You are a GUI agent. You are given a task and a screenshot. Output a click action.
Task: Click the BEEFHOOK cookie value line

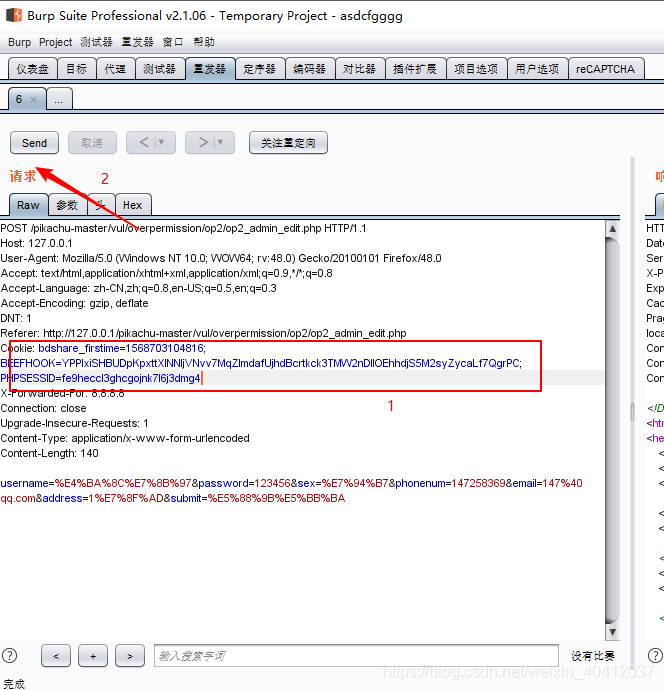[261, 363]
